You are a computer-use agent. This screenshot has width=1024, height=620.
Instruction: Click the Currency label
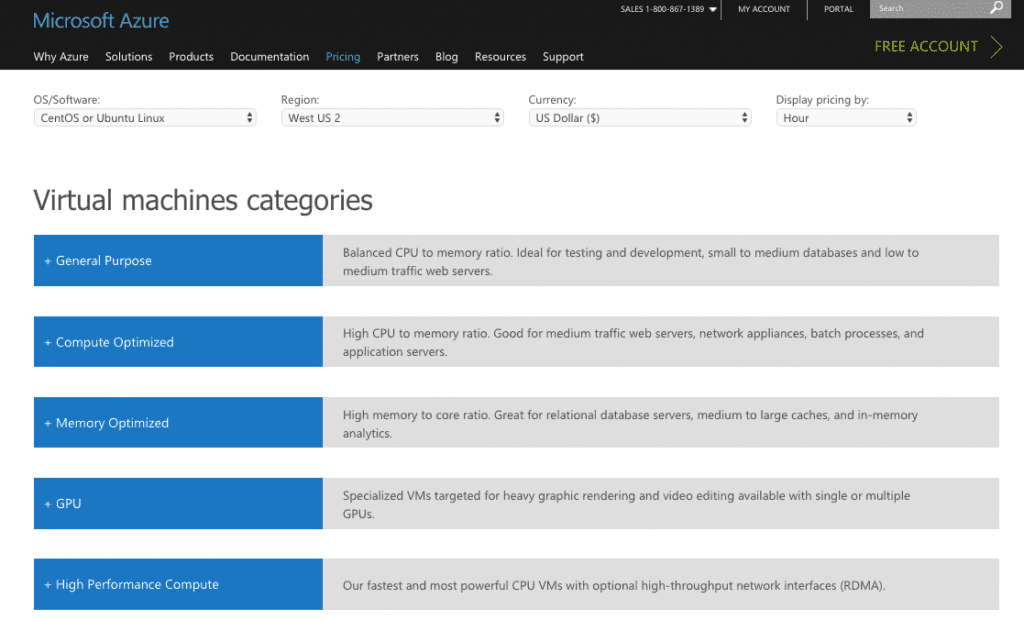tap(552, 100)
